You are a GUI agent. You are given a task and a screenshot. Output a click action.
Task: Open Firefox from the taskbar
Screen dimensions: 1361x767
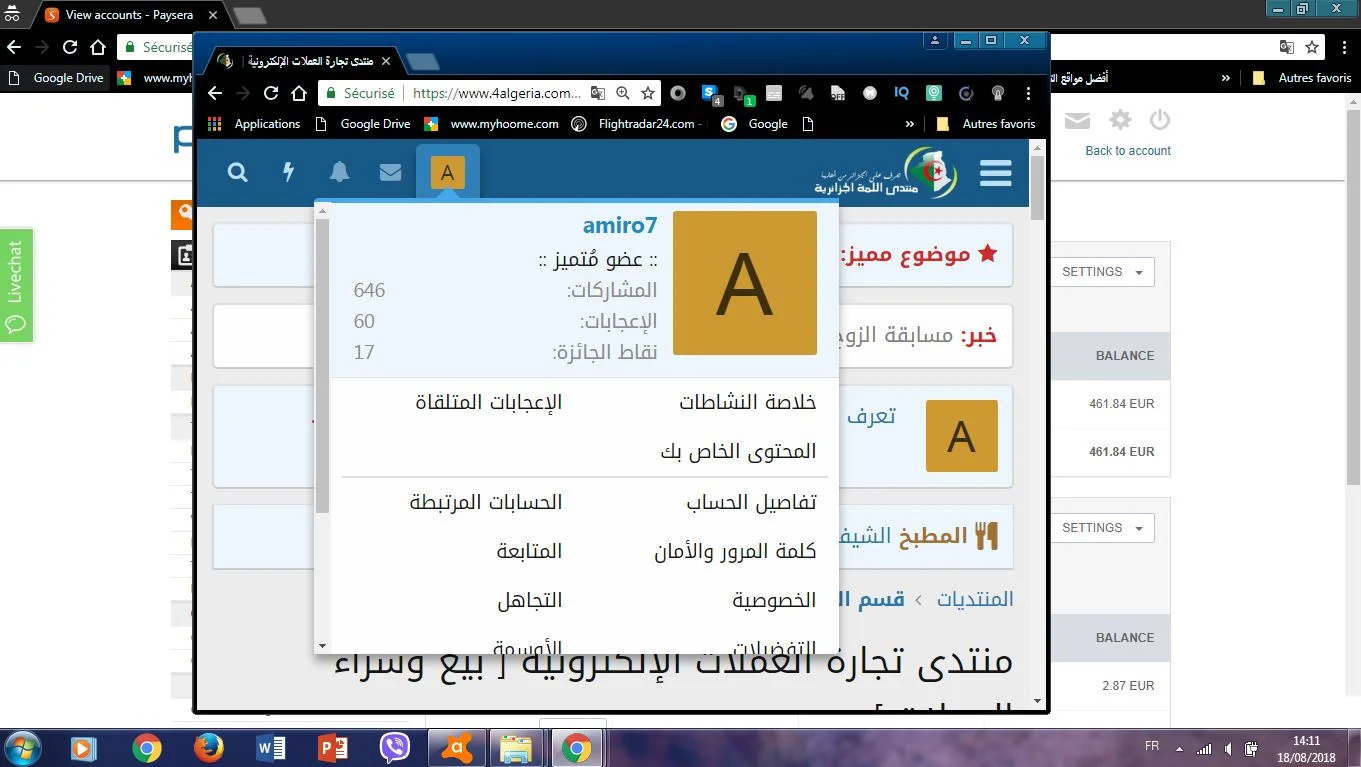coord(208,747)
